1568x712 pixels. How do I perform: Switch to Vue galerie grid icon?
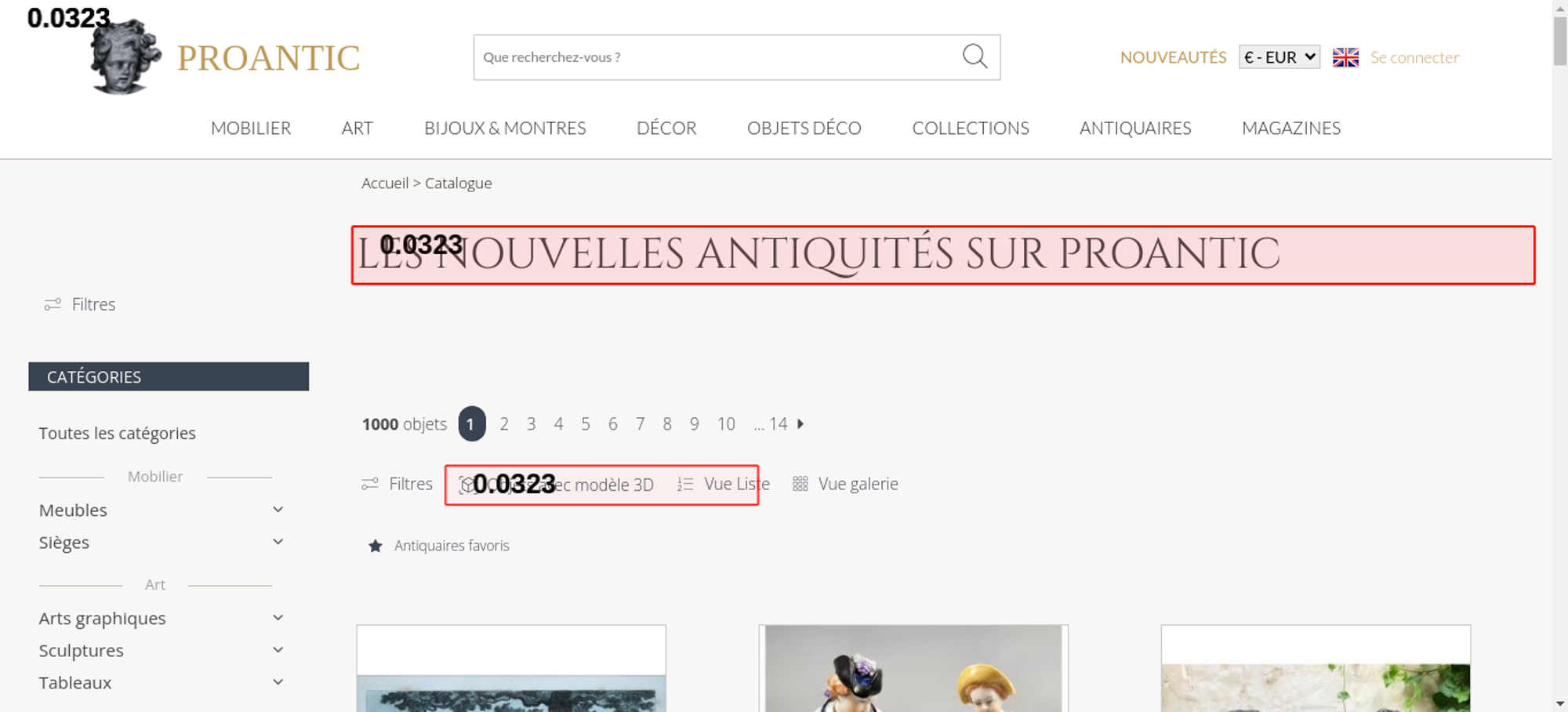800,485
